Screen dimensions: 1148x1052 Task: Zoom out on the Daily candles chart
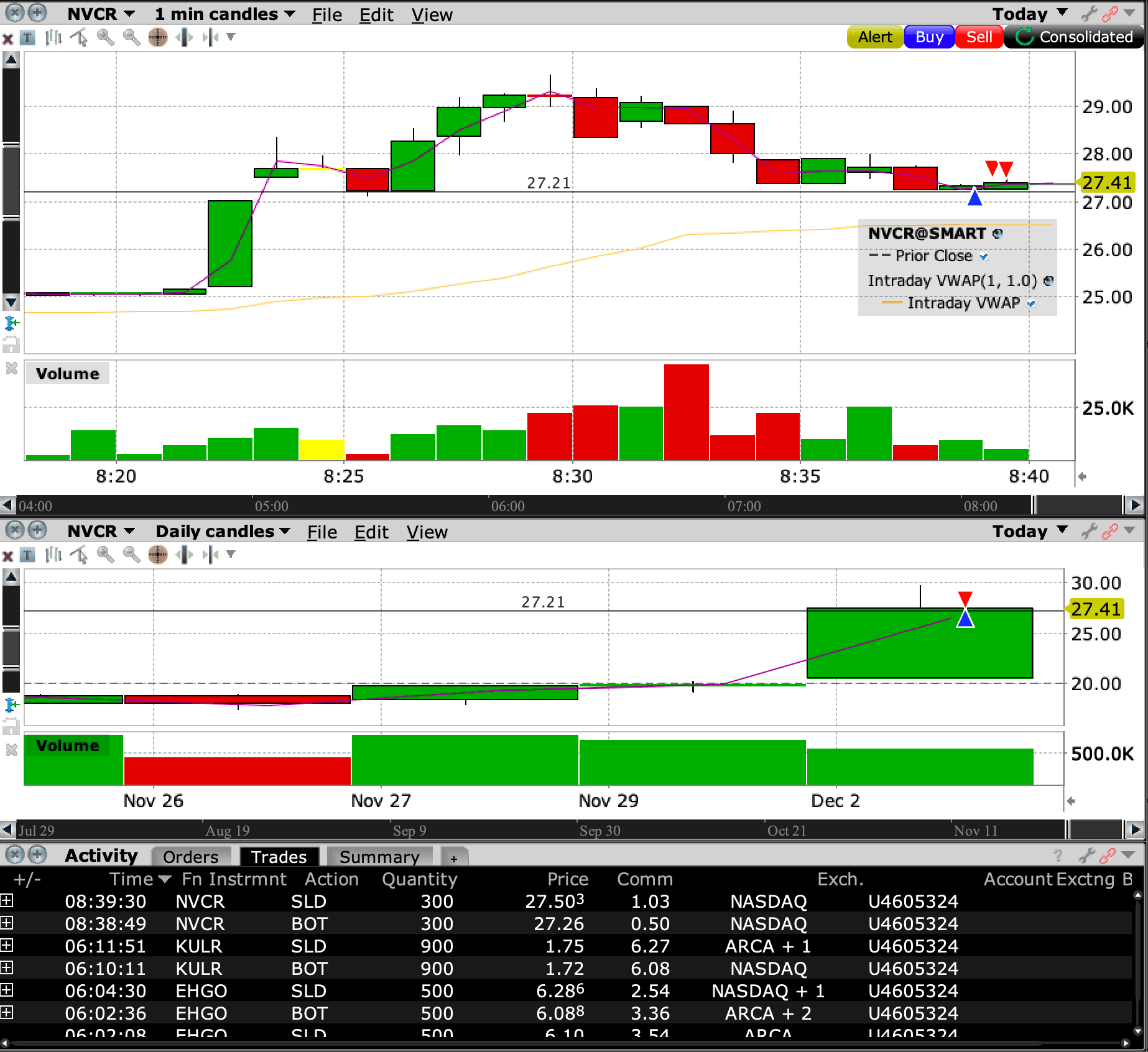(131, 555)
